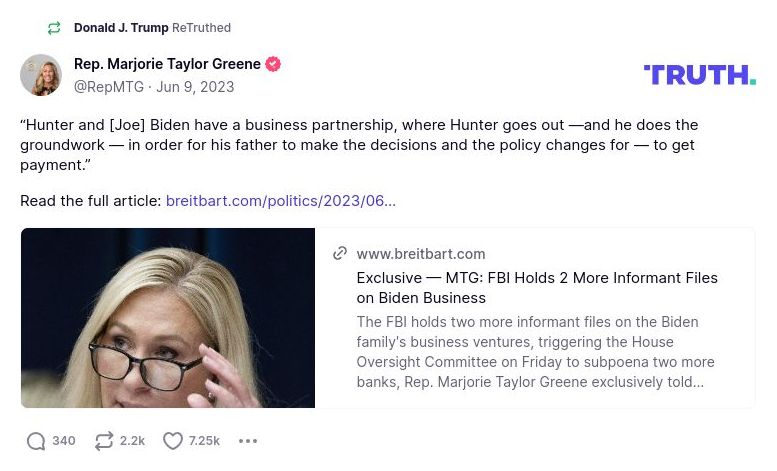
Task: Click the Donald J. Trump name
Action: [x=120, y=28]
